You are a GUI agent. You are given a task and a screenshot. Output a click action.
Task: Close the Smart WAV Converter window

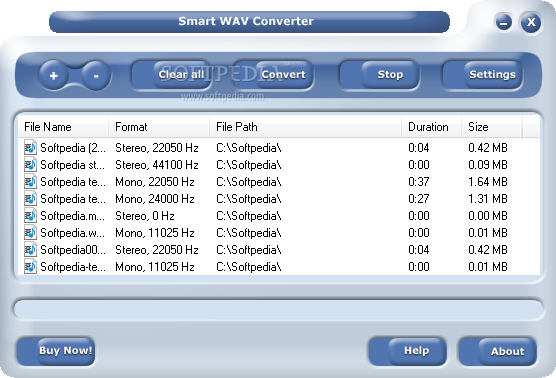[x=531, y=22]
